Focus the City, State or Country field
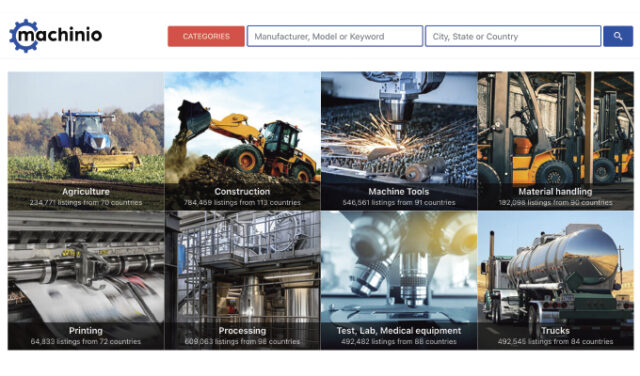This screenshot has height=376, width=640. (513, 36)
